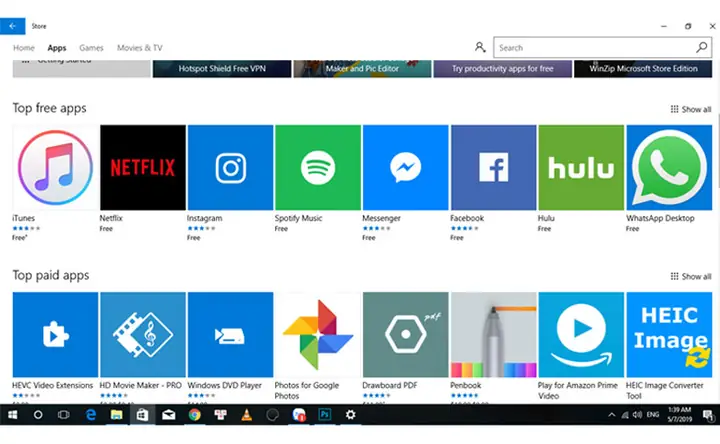
Task: Open the Facebook app tile
Action: [x=494, y=168]
